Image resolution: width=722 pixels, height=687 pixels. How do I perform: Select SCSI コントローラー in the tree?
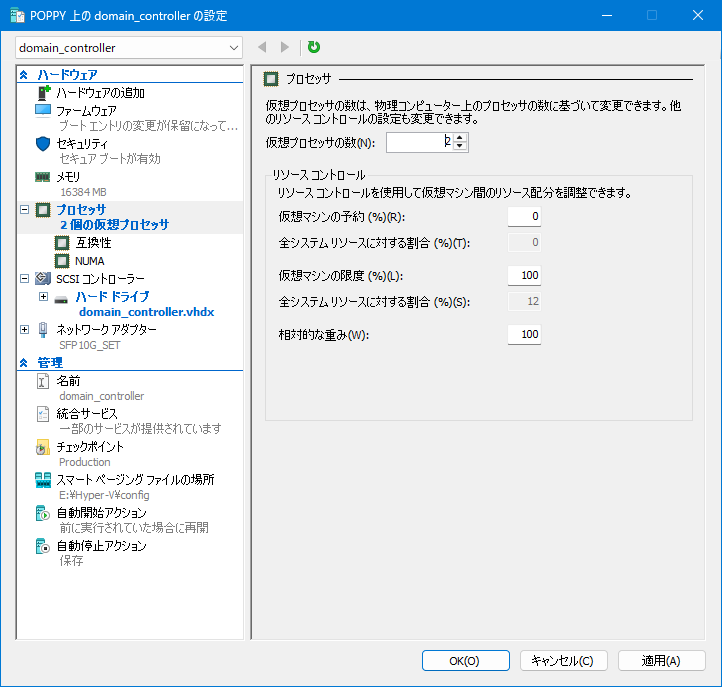point(100,279)
